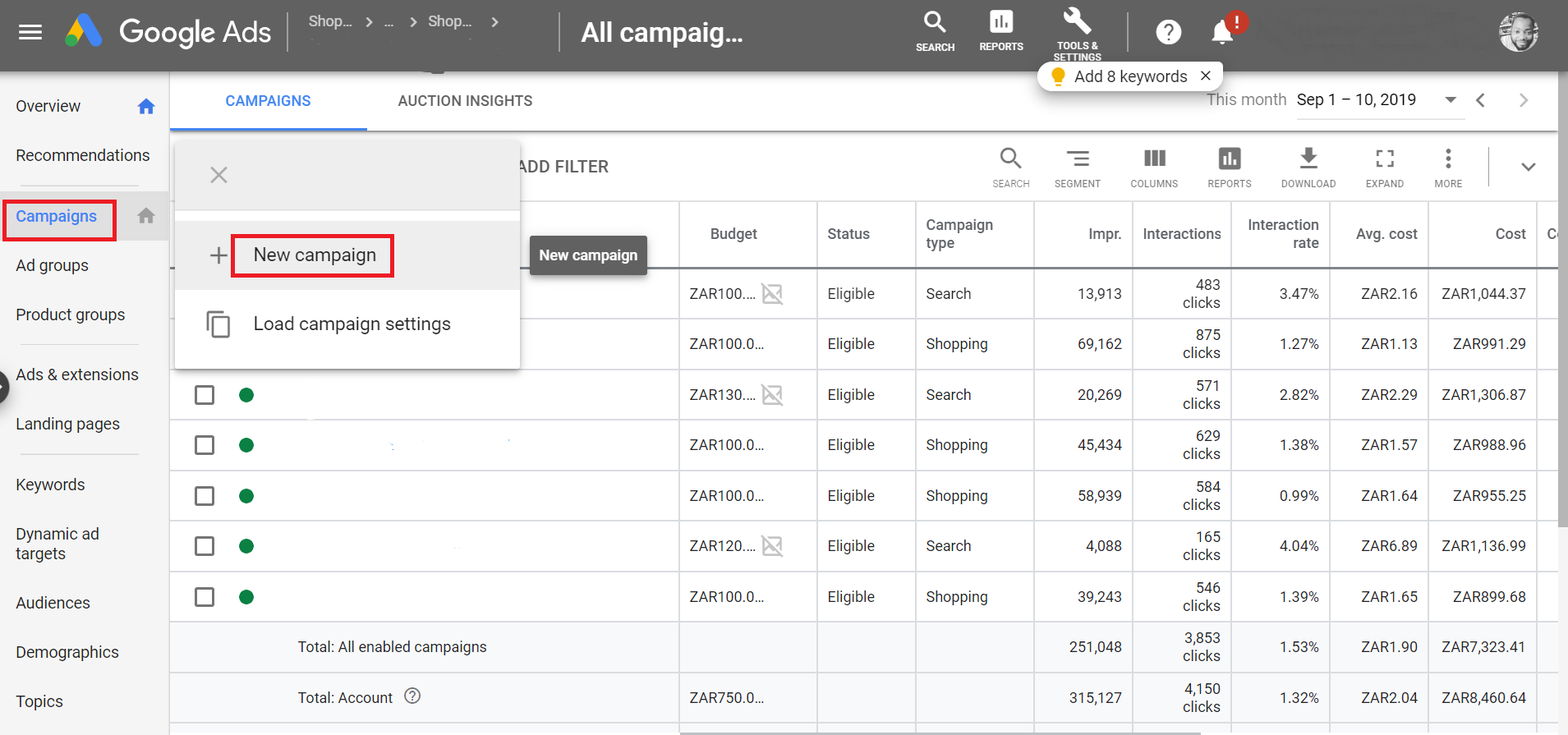Open the Search tool in header
Image resolution: width=1568 pixels, height=735 pixels.
pos(935,31)
